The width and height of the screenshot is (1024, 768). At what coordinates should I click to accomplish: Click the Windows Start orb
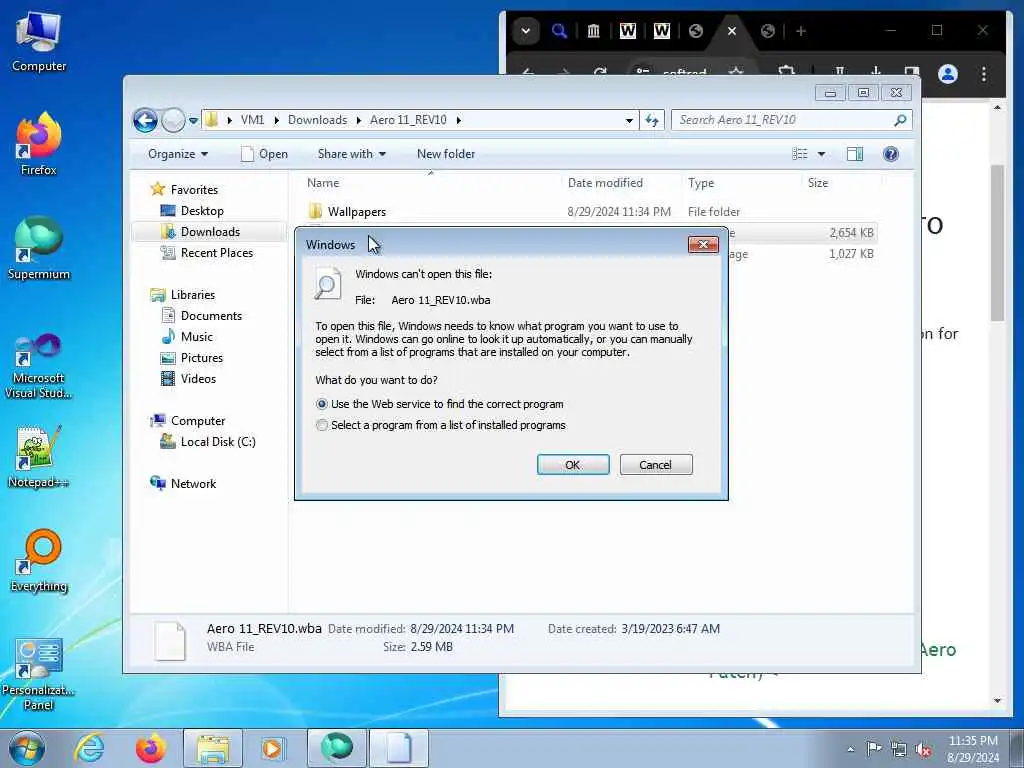coord(27,748)
